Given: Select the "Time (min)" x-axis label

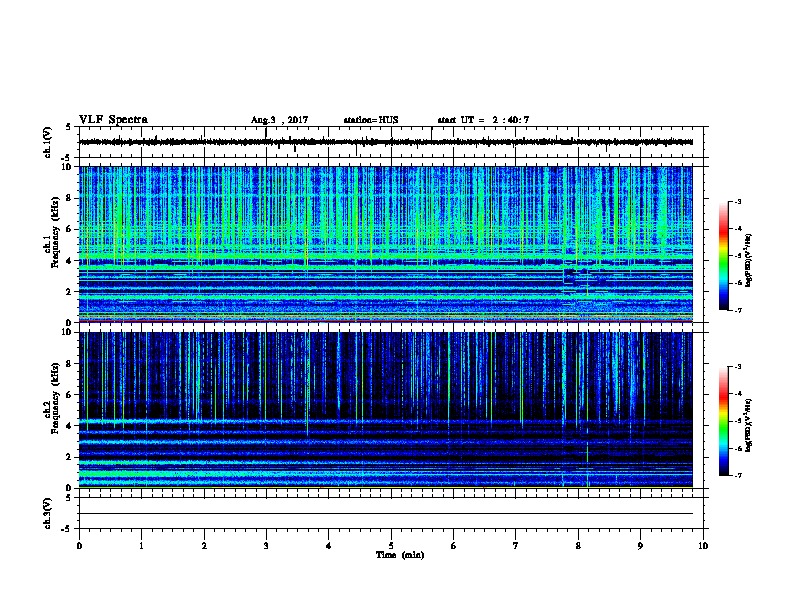Looking at the screenshot, I should click(x=400, y=555).
